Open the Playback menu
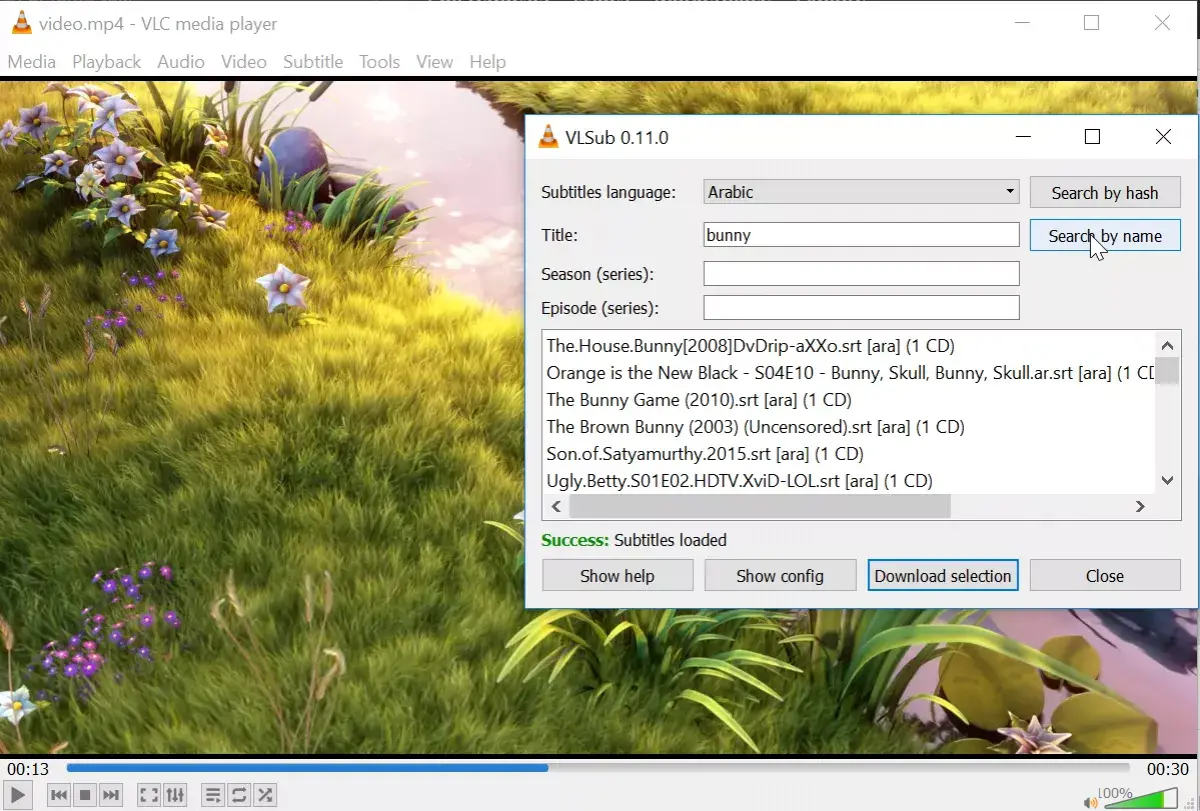The width and height of the screenshot is (1200, 811). (106, 62)
